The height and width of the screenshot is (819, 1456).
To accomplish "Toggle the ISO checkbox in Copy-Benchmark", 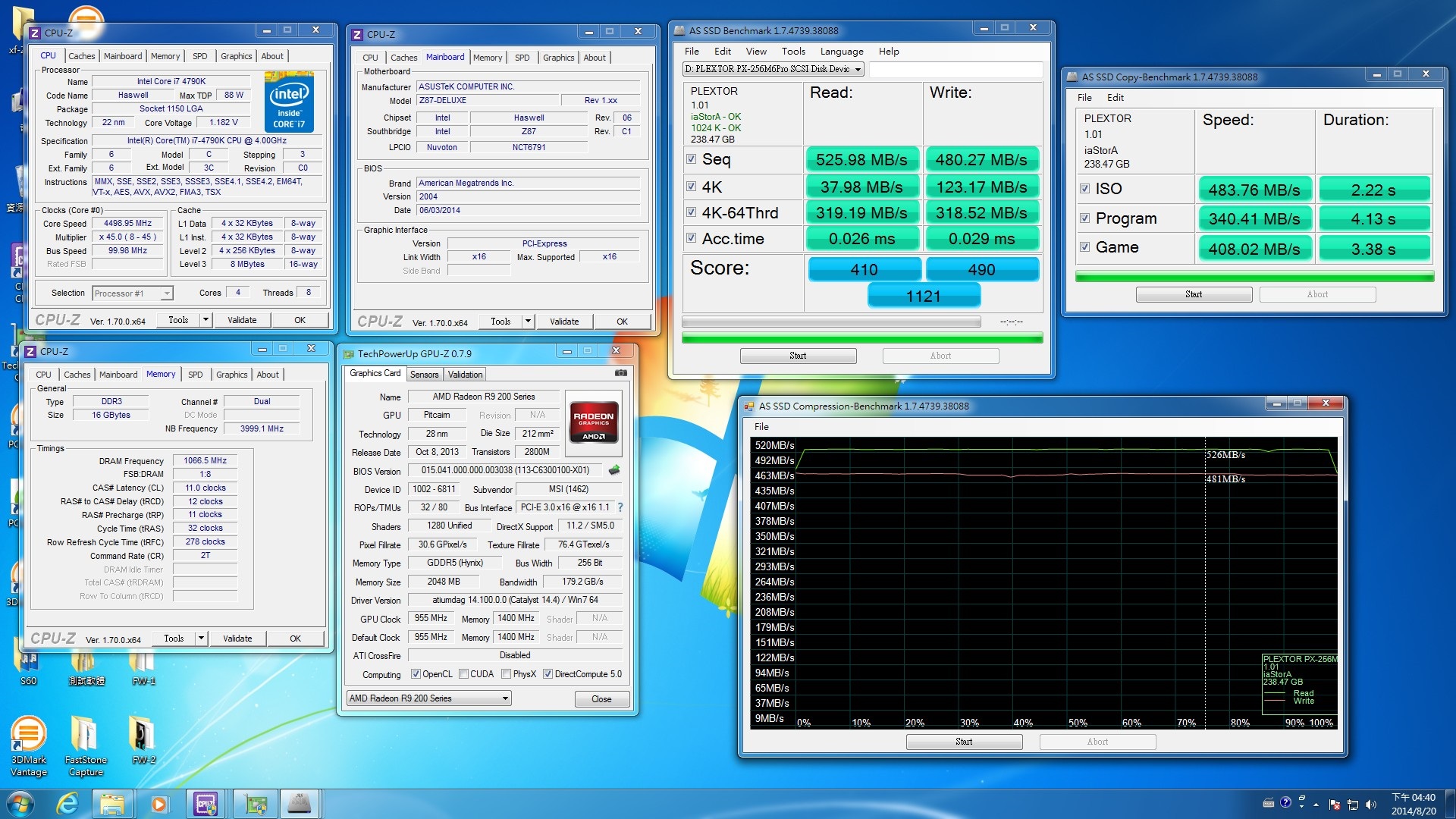I will 1085,188.
